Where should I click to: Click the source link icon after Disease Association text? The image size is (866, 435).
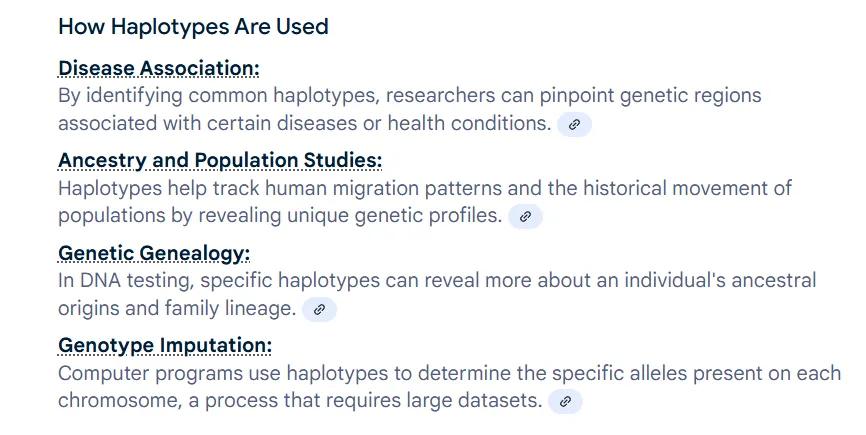click(x=574, y=124)
